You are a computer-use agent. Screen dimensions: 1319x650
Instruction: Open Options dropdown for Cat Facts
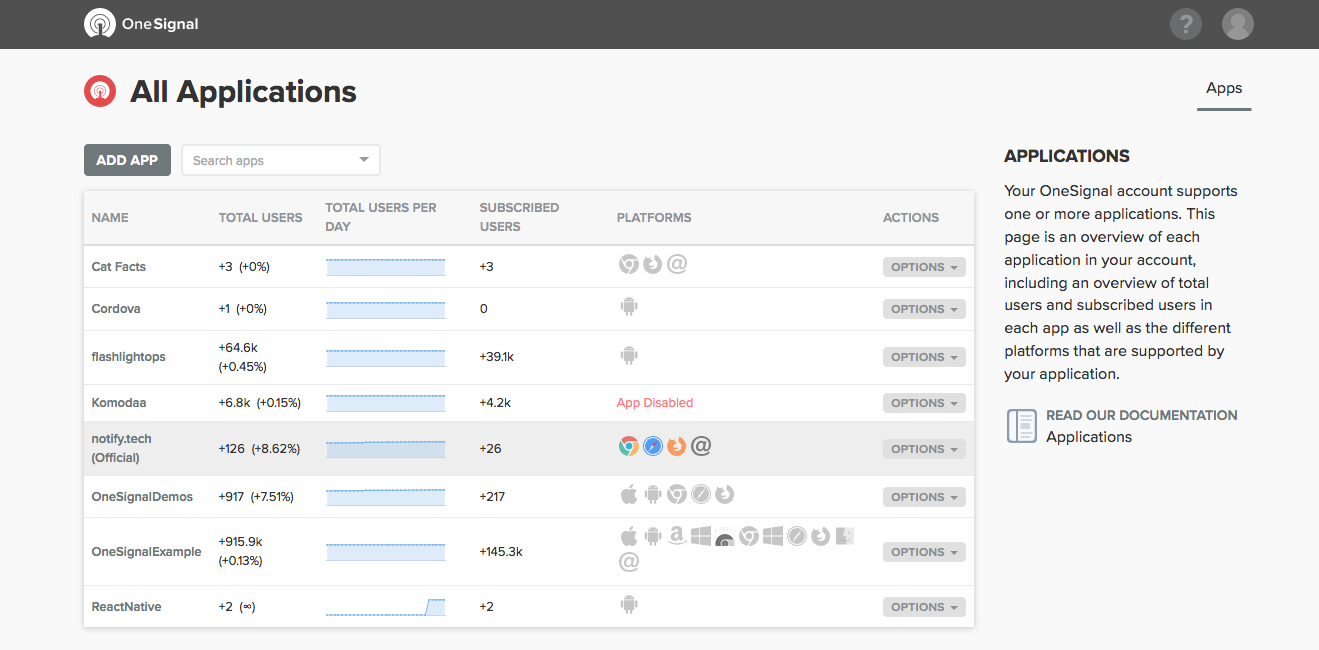click(x=924, y=267)
